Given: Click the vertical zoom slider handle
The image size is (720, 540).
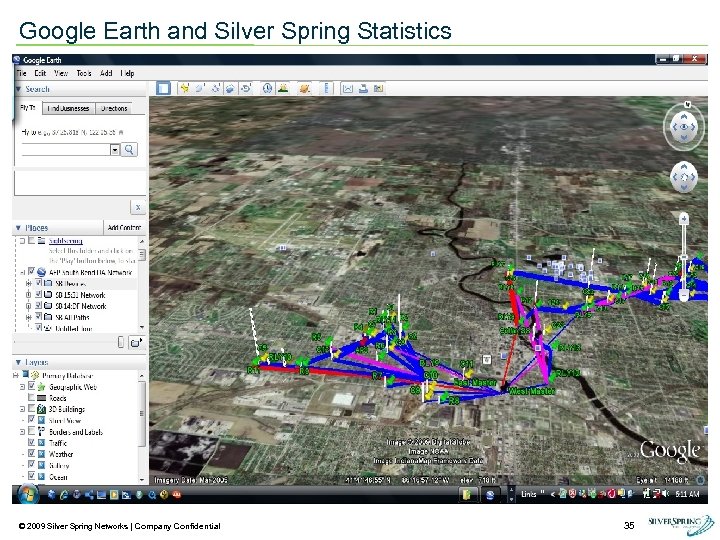Looking at the screenshot, I should pos(684,258).
